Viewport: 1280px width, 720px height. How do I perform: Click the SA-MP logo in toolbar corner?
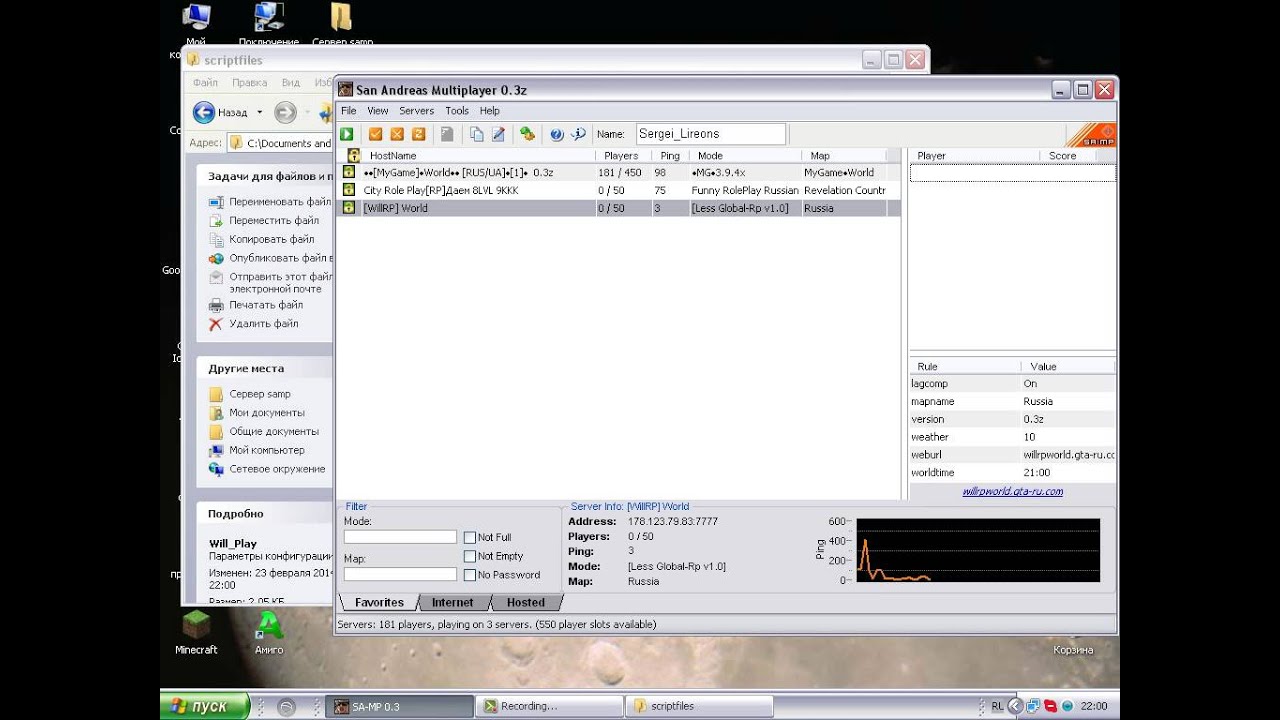[x=1091, y=135]
